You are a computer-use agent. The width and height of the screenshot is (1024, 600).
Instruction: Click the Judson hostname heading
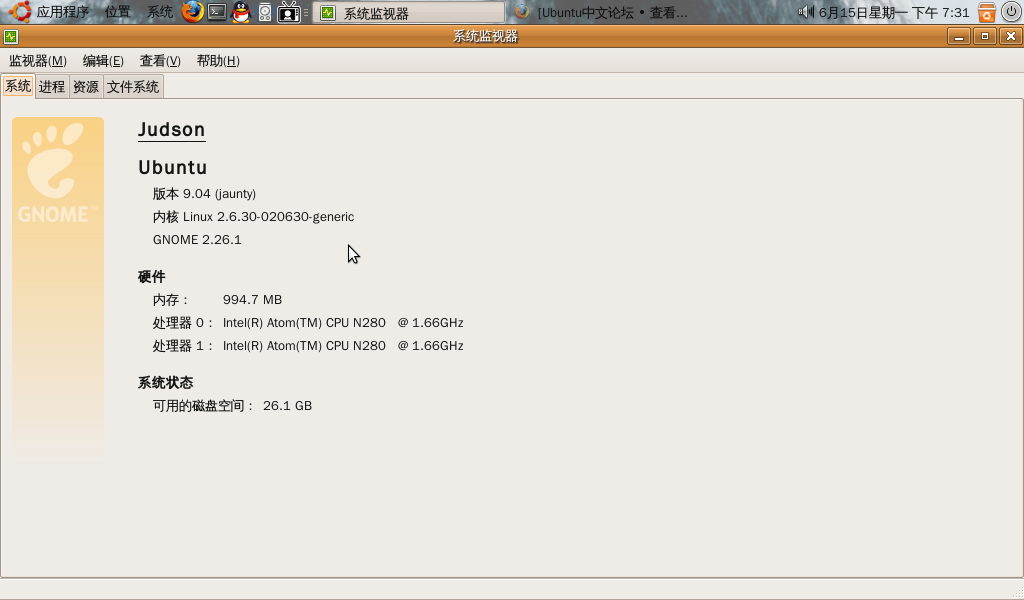pyautogui.click(x=172, y=129)
